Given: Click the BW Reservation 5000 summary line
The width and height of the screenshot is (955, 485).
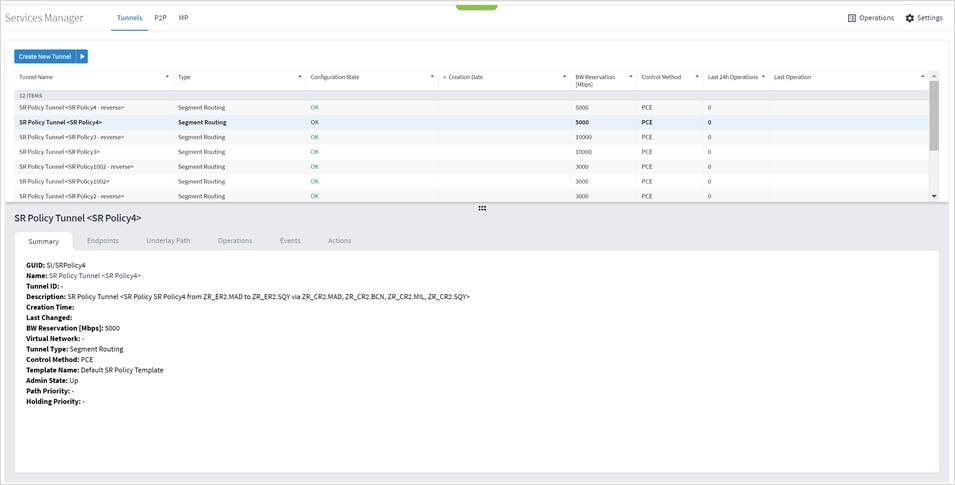Looking at the screenshot, I should (x=73, y=328).
